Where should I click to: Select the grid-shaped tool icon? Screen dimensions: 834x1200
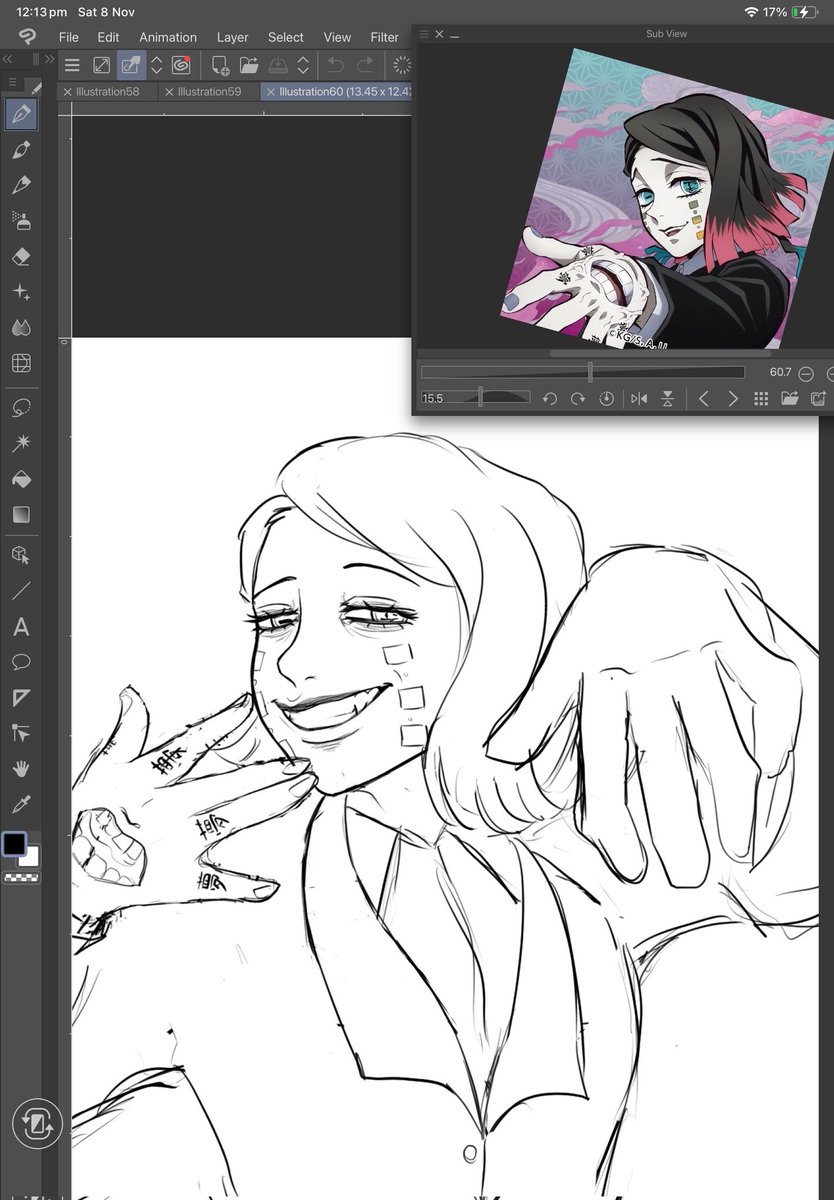pos(21,363)
